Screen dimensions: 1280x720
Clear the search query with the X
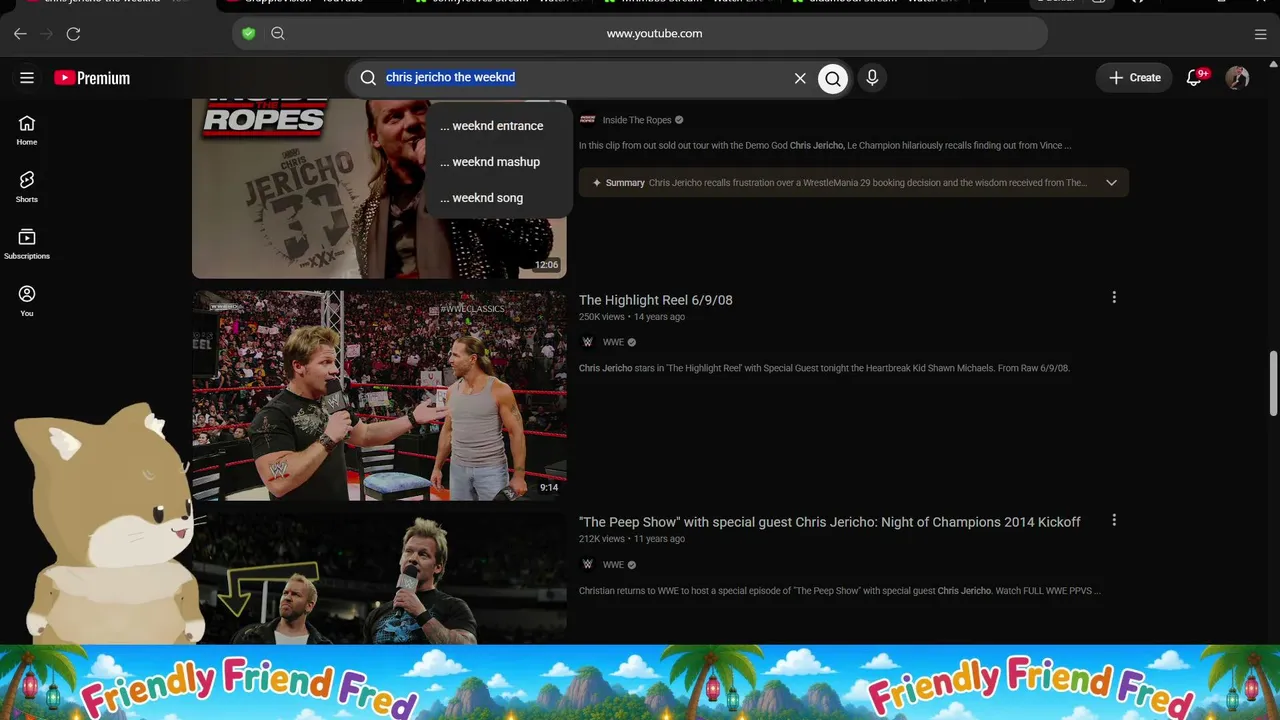[800, 78]
